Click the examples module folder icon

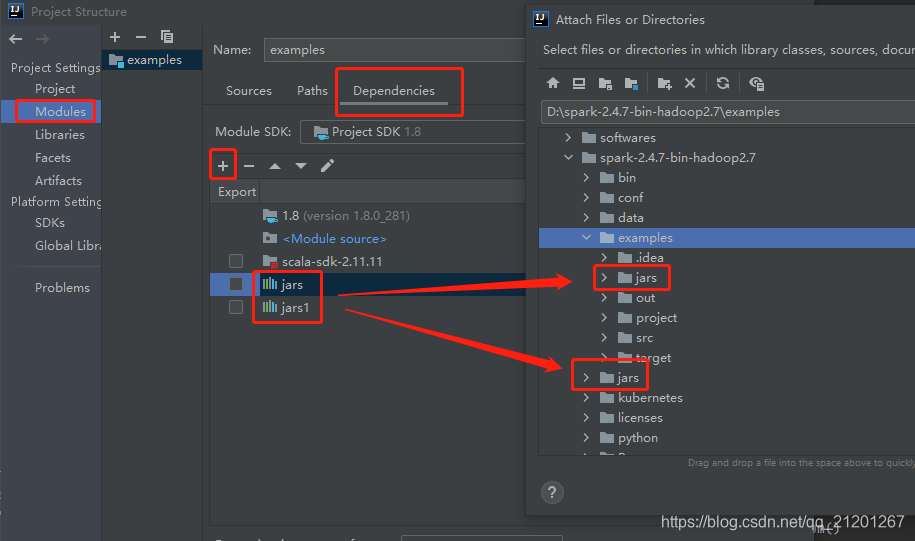click(116, 60)
